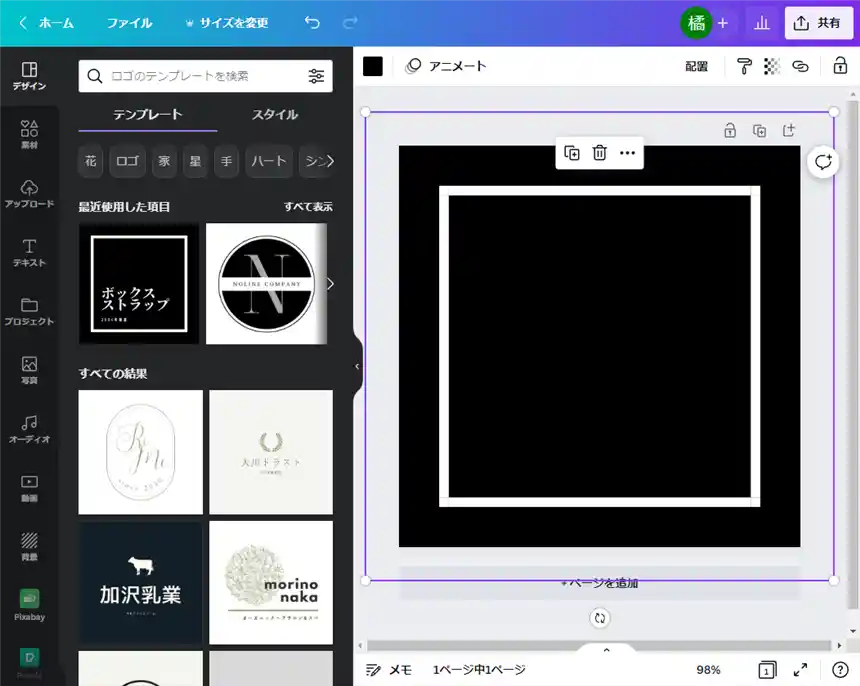Open the transparency checkerboard icon
Image resolution: width=860 pixels, height=686 pixels.
click(x=772, y=66)
